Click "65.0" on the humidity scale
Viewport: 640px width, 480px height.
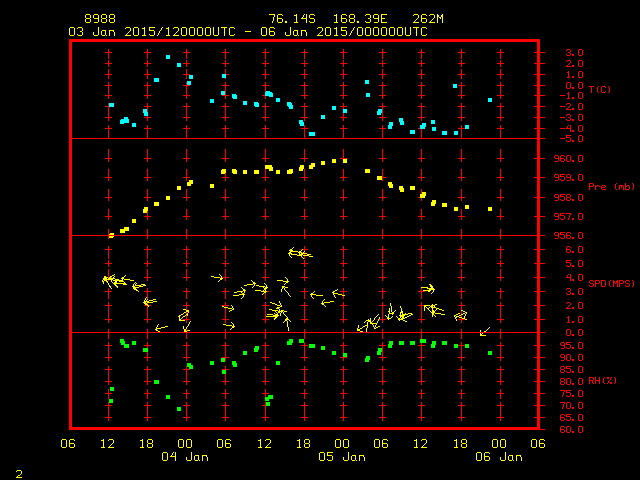tap(572, 418)
